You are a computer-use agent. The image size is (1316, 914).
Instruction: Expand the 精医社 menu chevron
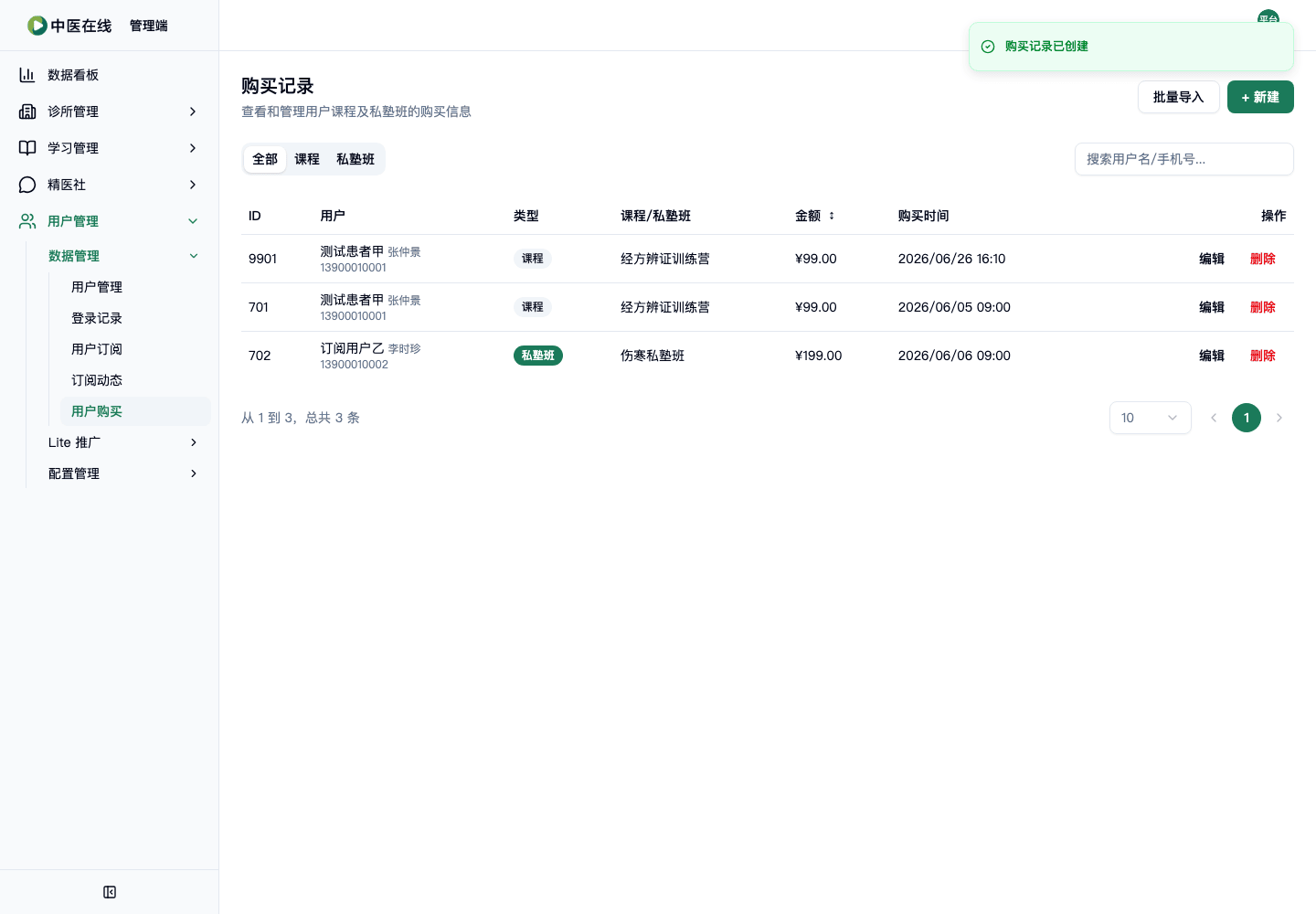point(193,185)
